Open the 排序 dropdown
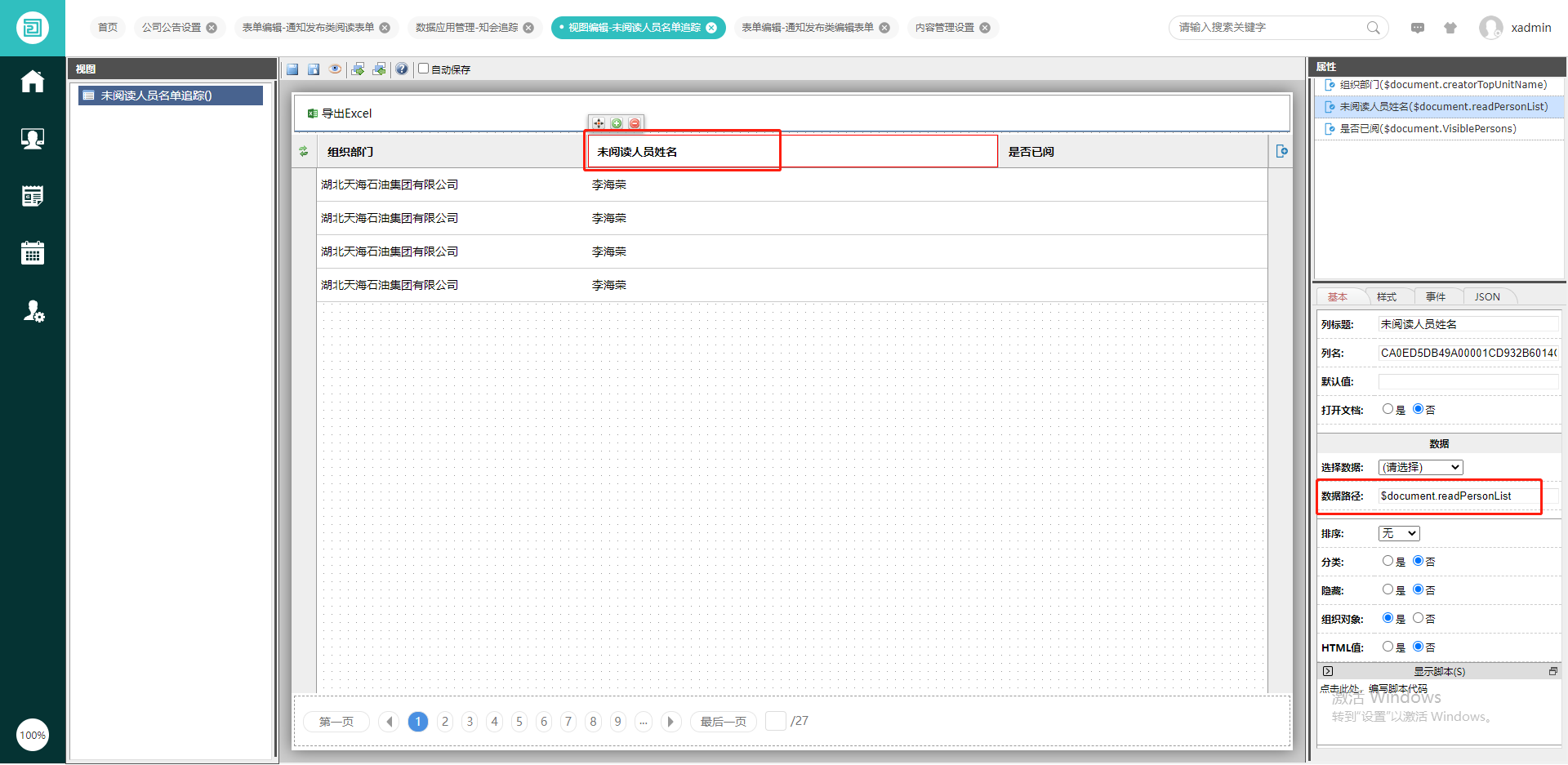Screen dimensions: 1568x765 pos(1399,533)
